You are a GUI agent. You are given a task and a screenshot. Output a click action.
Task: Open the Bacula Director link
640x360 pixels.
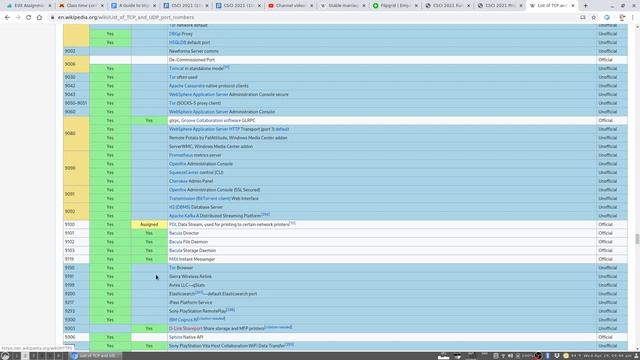(176, 233)
